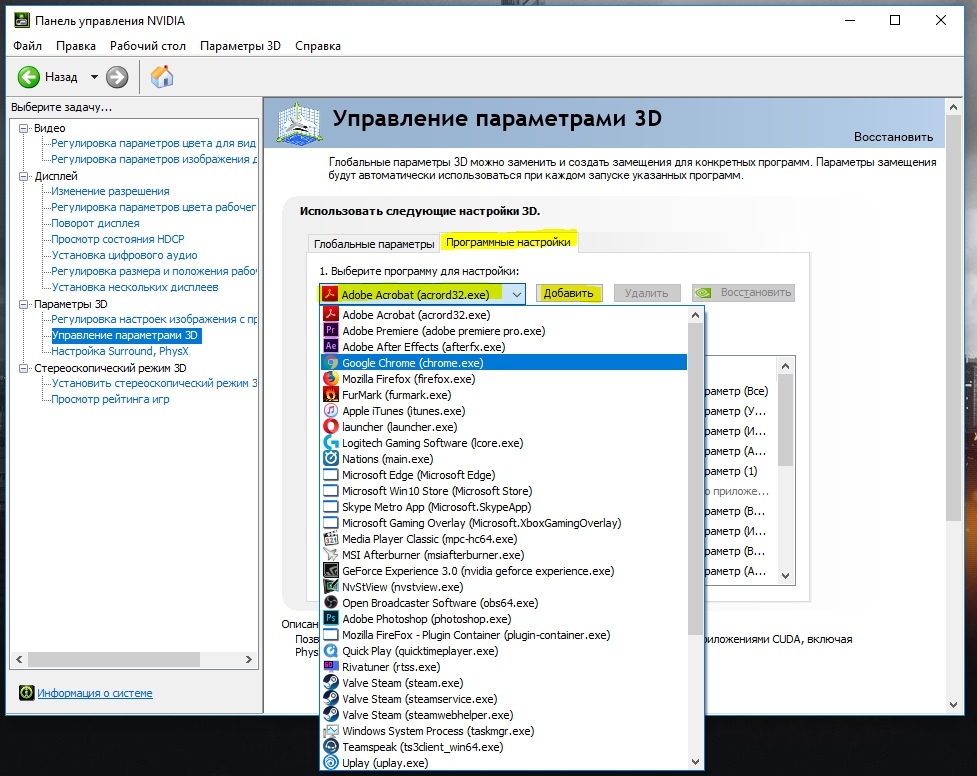977x776 pixels.
Task: Open the Рабочий стол menu
Action: pos(148,46)
